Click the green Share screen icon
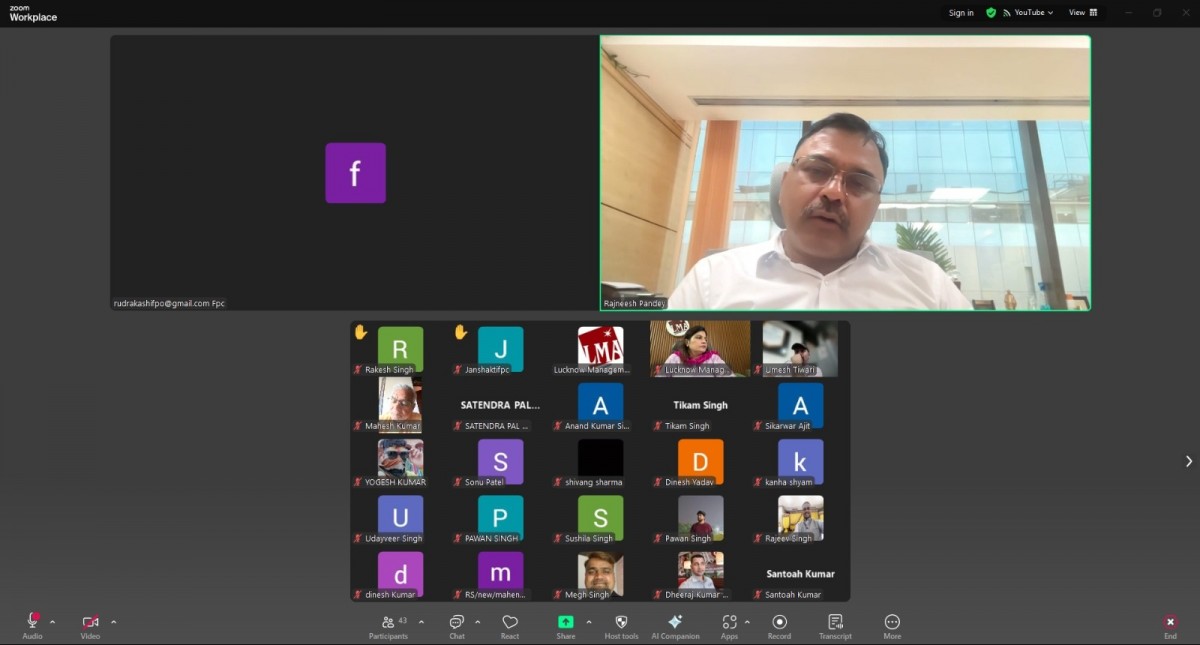1200x645 pixels. [566, 622]
